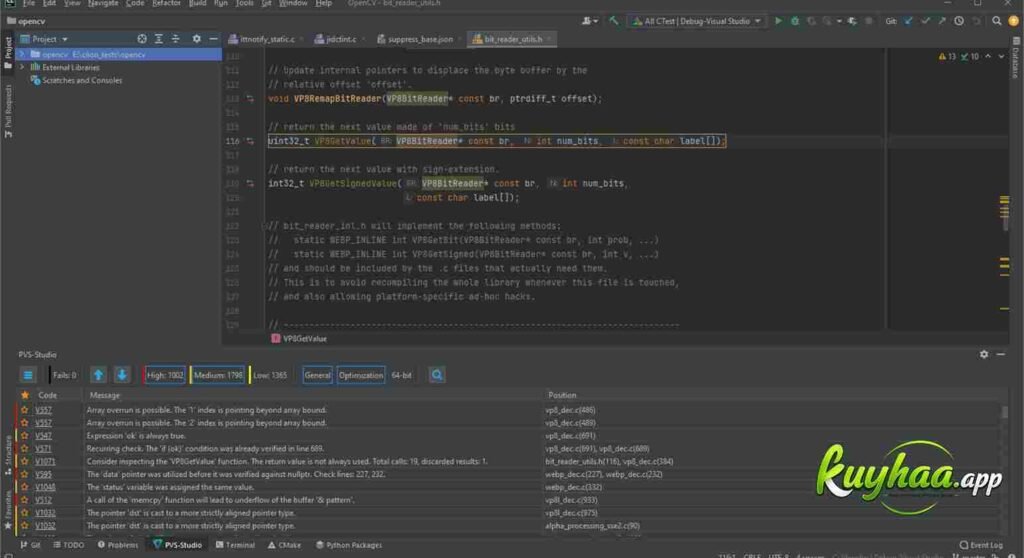Toggle Low severity filter
The image size is (1024, 558).
269,375
